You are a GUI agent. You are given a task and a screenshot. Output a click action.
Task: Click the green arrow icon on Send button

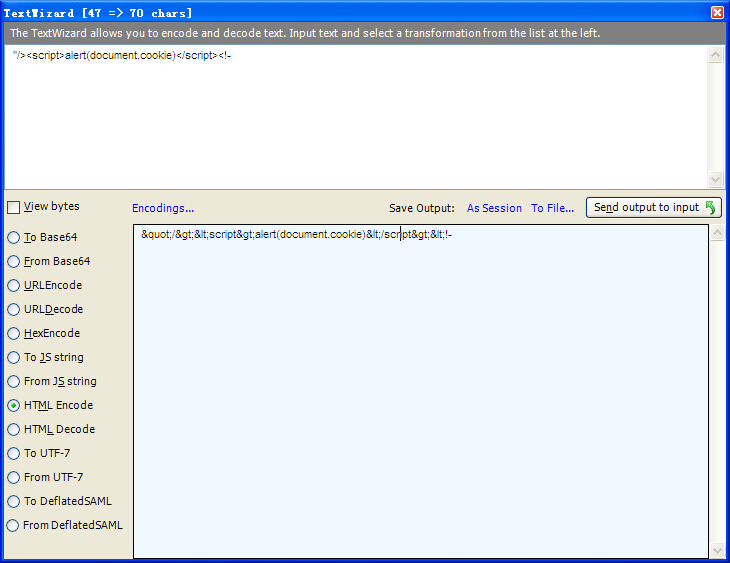coord(710,207)
